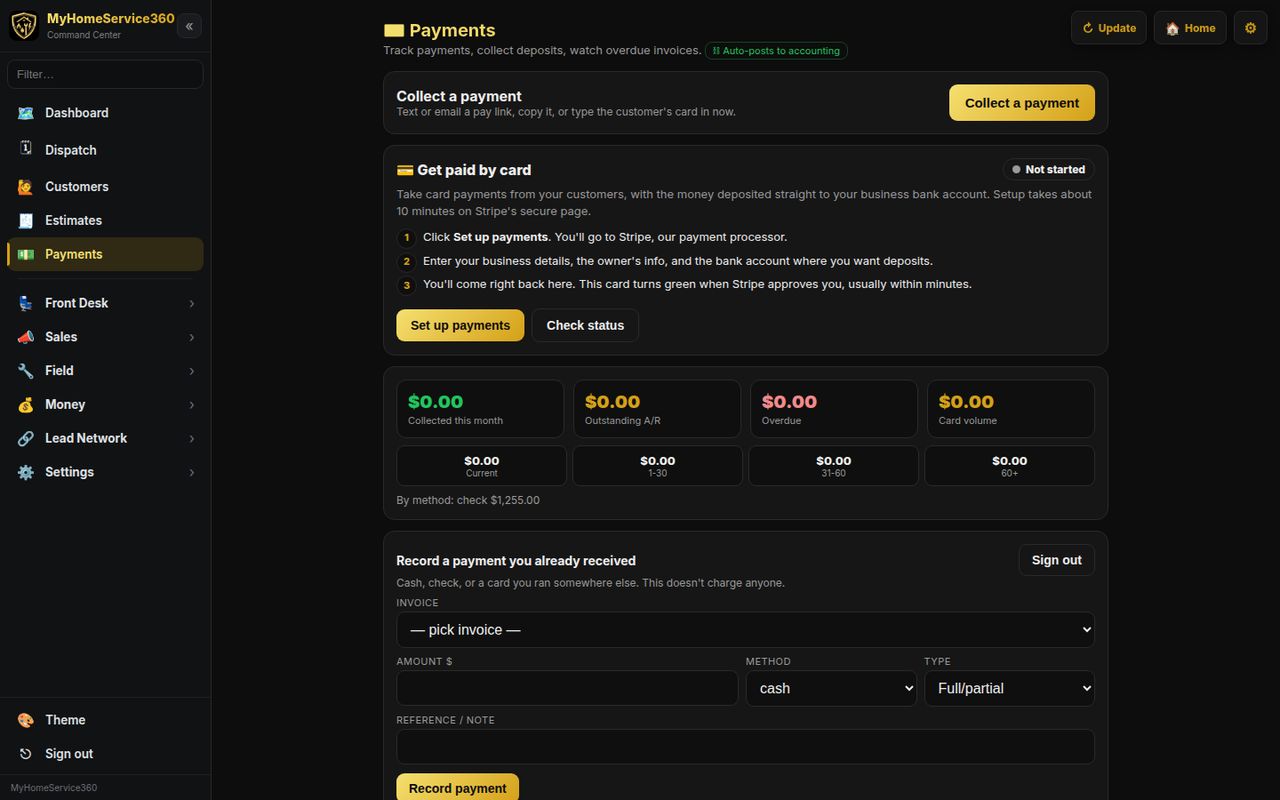Click the Dispatch icon in the sidebar
The height and width of the screenshot is (800, 1280).
(x=26, y=149)
